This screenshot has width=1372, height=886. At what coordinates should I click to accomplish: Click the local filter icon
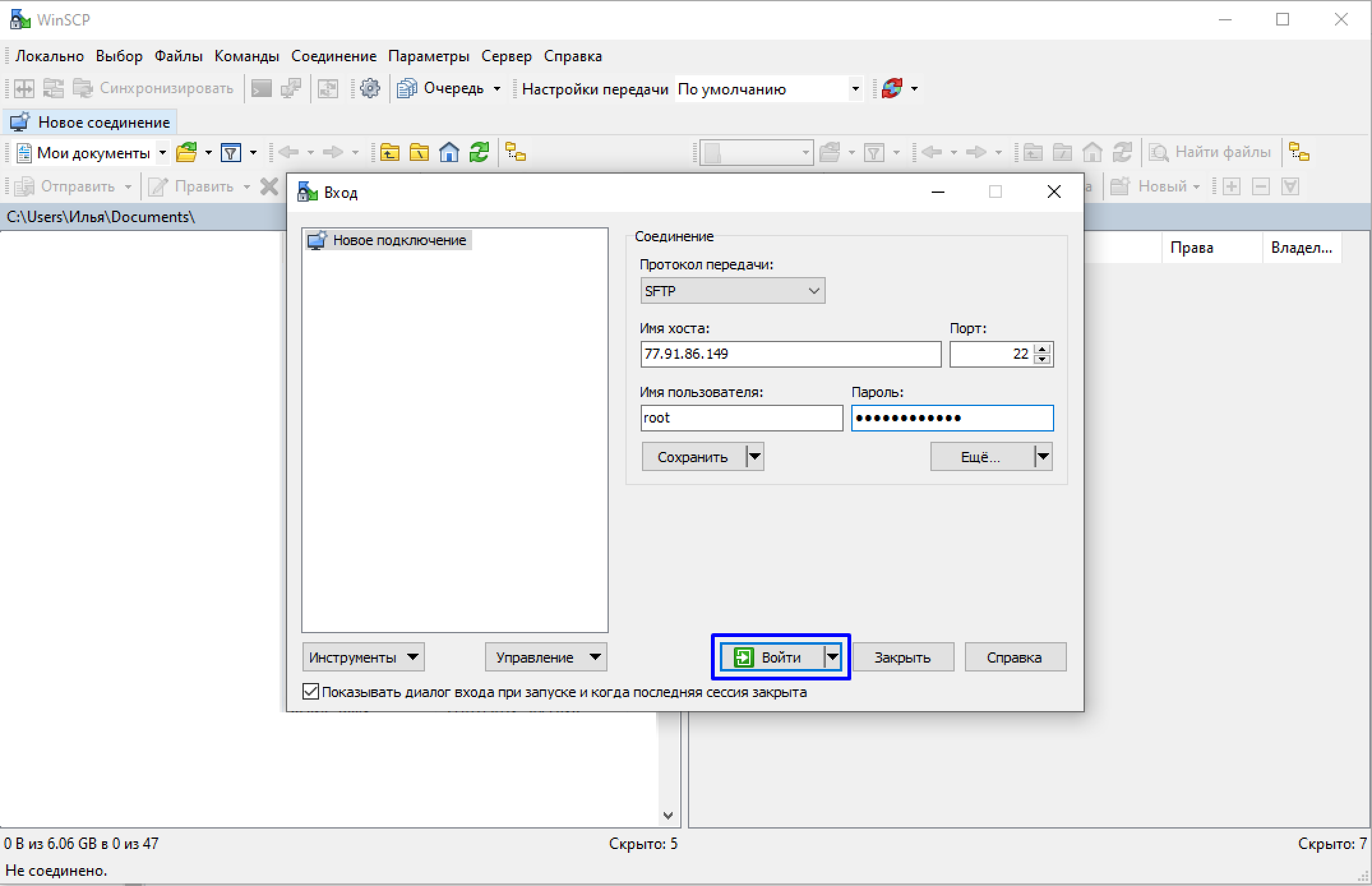(230, 153)
